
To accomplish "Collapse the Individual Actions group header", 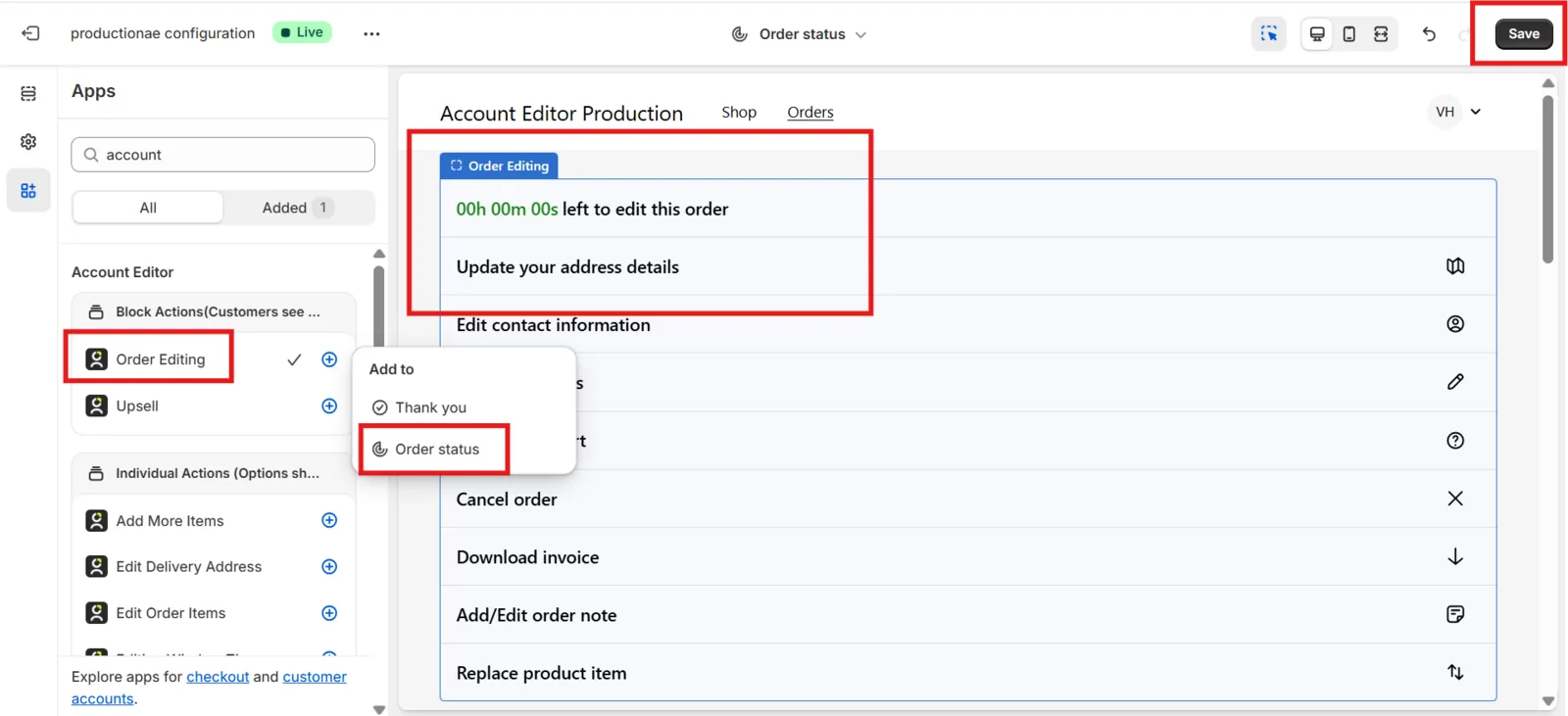I will (213, 473).
